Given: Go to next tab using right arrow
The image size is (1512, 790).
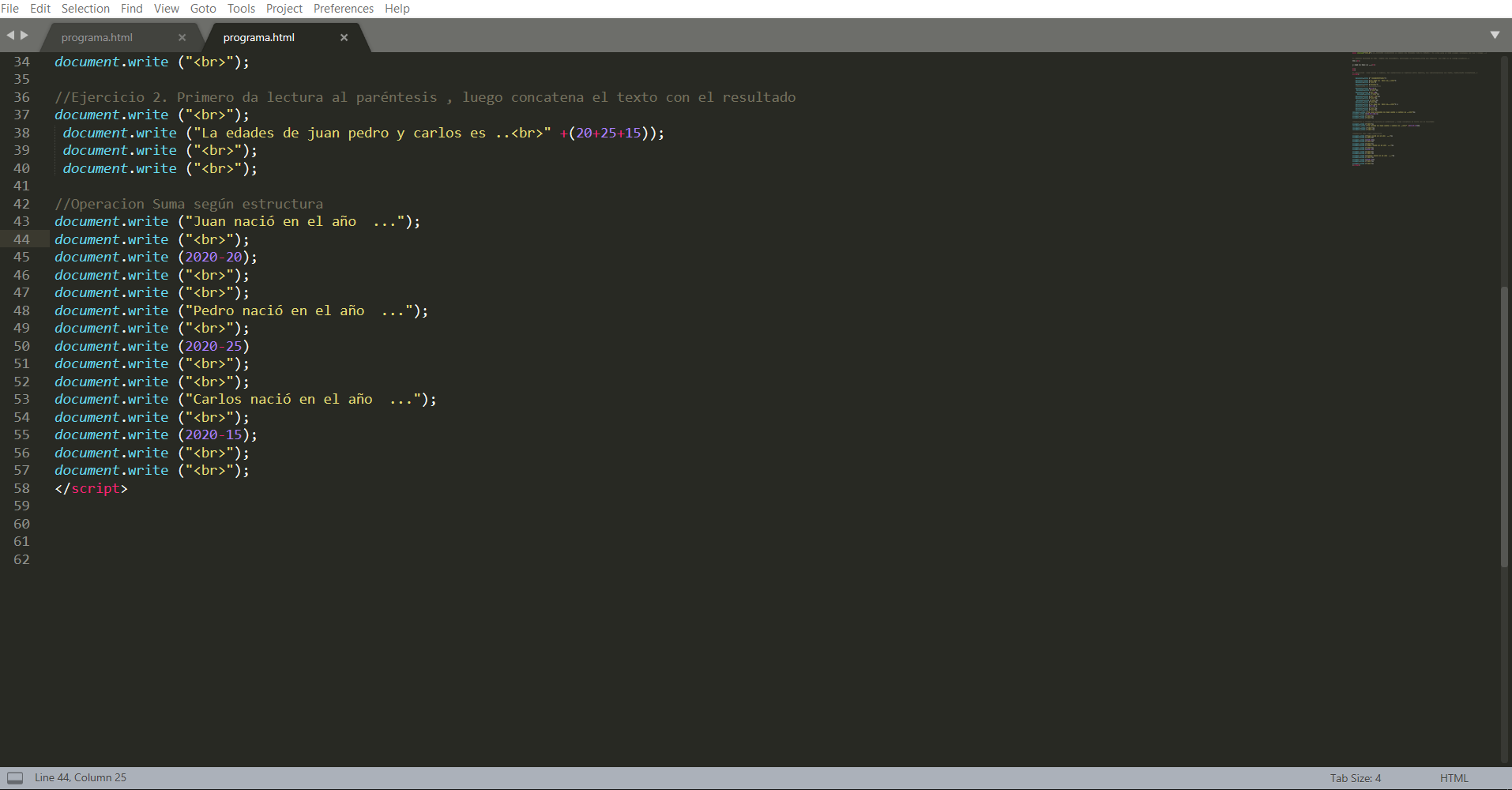Looking at the screenshot, I should tap(24, 36).
